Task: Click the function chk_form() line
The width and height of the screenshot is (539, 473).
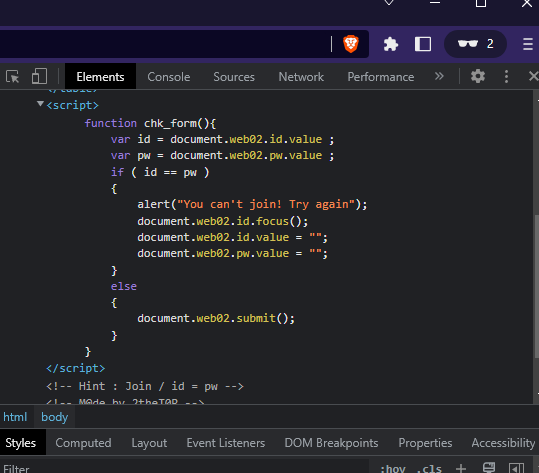Action: pos(150,123)
